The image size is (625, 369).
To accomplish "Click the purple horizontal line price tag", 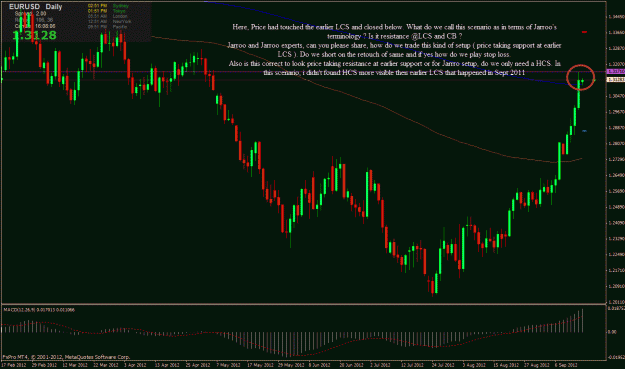I will 615,71.
